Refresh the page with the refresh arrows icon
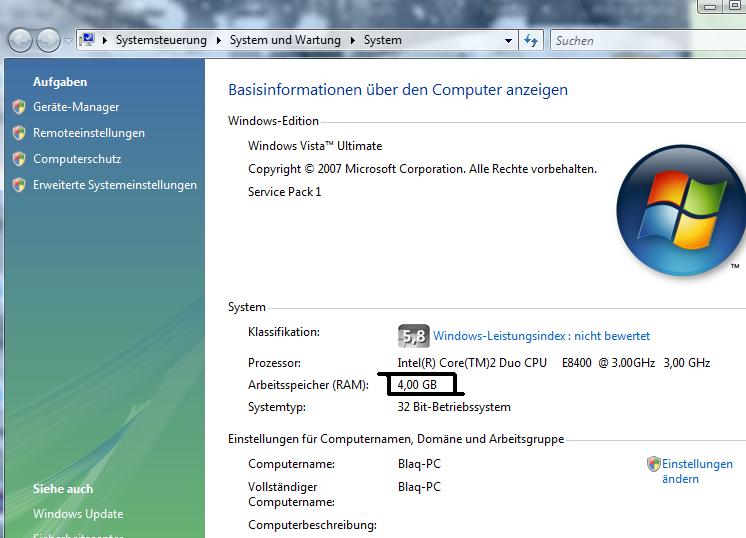The image size is (746, 538). [x=531, y=41]
